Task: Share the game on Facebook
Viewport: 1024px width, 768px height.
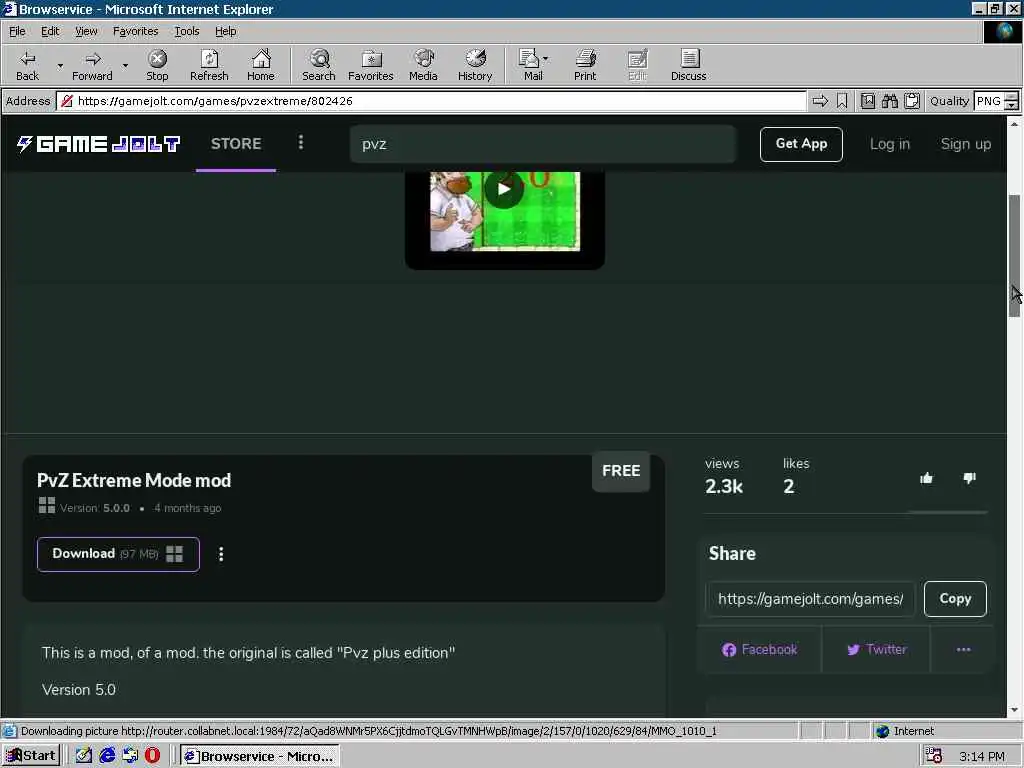Action: [760, 650]
